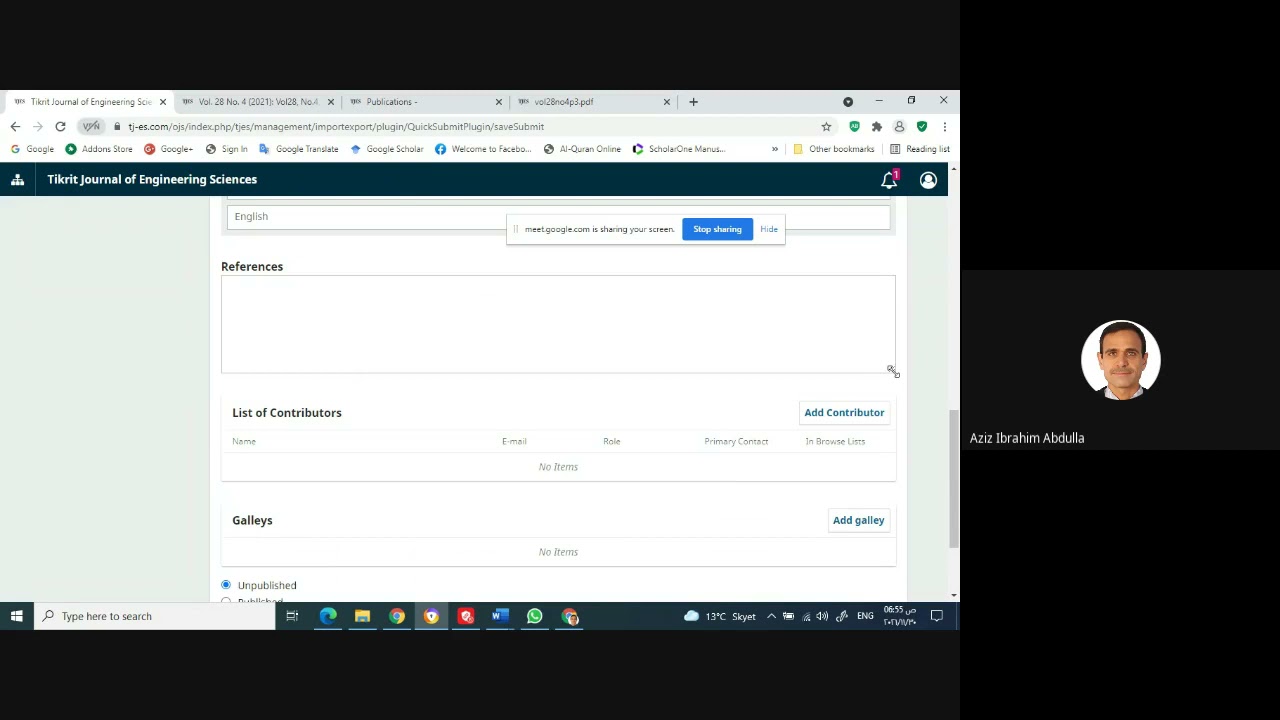
Task: Open the Sign In bookmark
Action: [226, 149]
